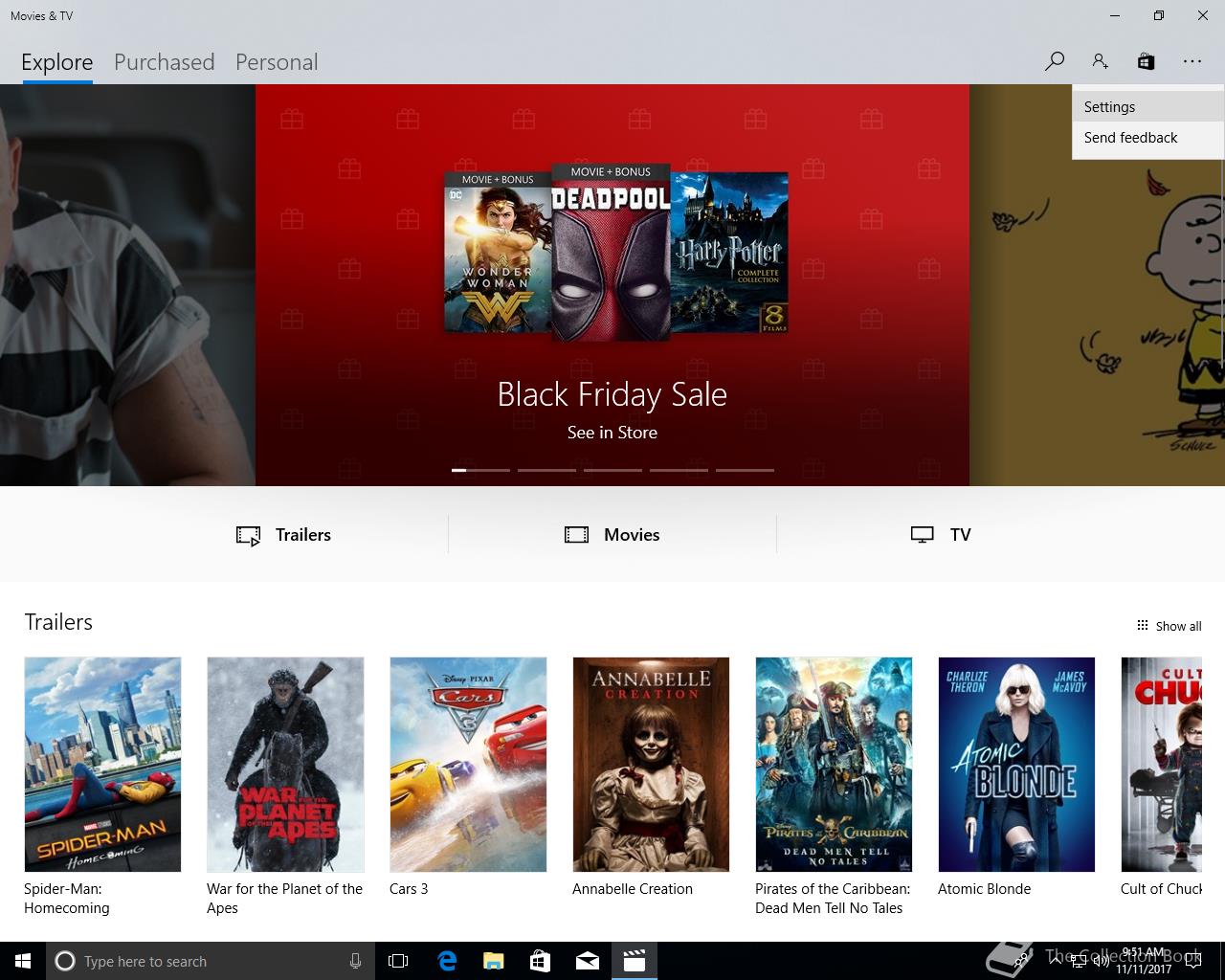The width and height of the screenshot is (1225, 980).
Task: Open the Mail app taskbar icon
Action: pyautogui.click(x=587, y=961)
